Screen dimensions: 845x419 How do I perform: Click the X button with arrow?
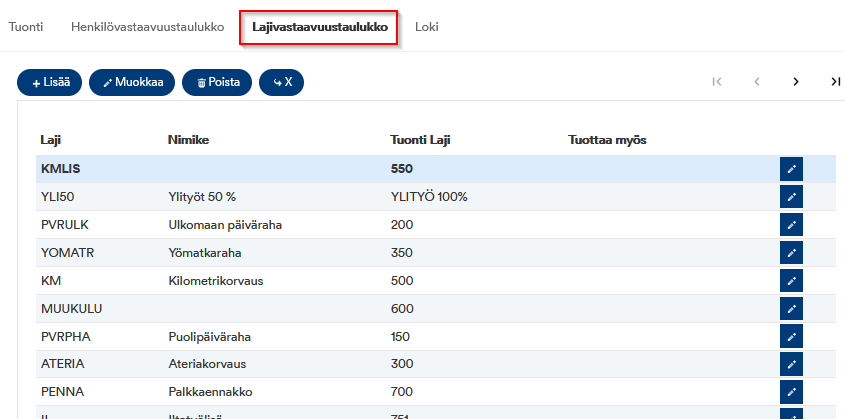coord(281,83)
